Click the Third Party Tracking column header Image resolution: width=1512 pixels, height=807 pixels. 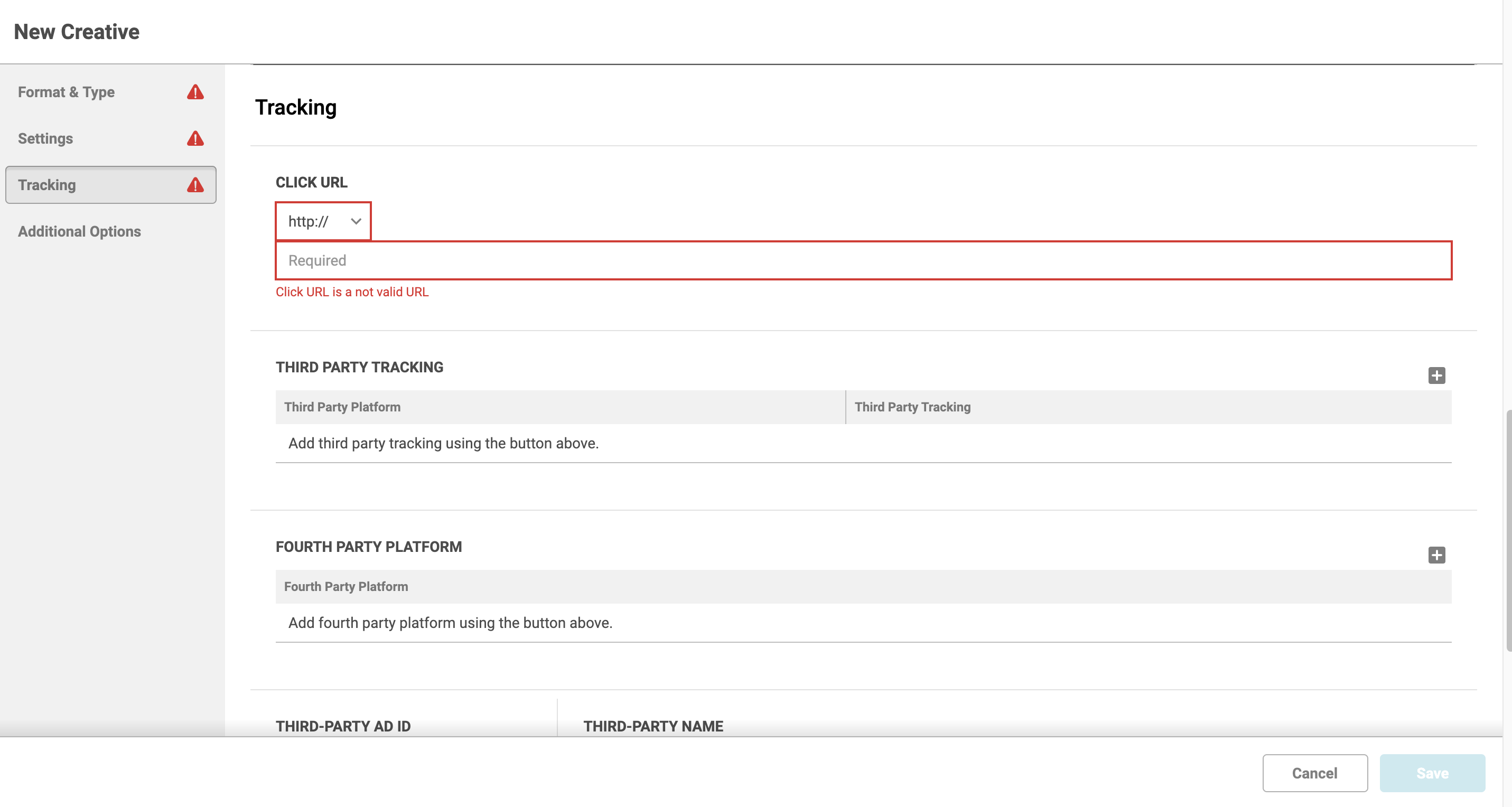point(1149,407)
